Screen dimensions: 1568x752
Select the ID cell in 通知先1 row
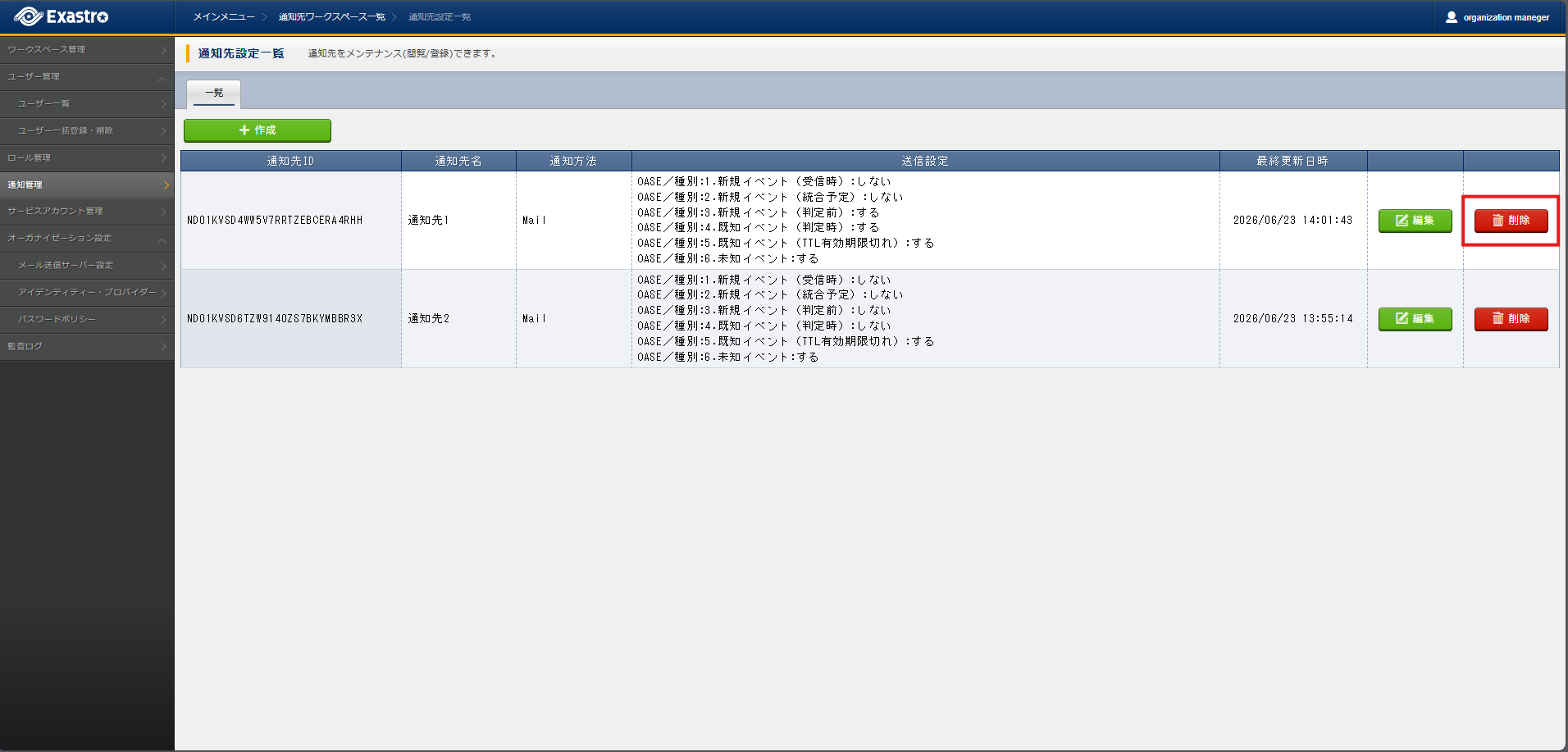(x=291, y=221)
